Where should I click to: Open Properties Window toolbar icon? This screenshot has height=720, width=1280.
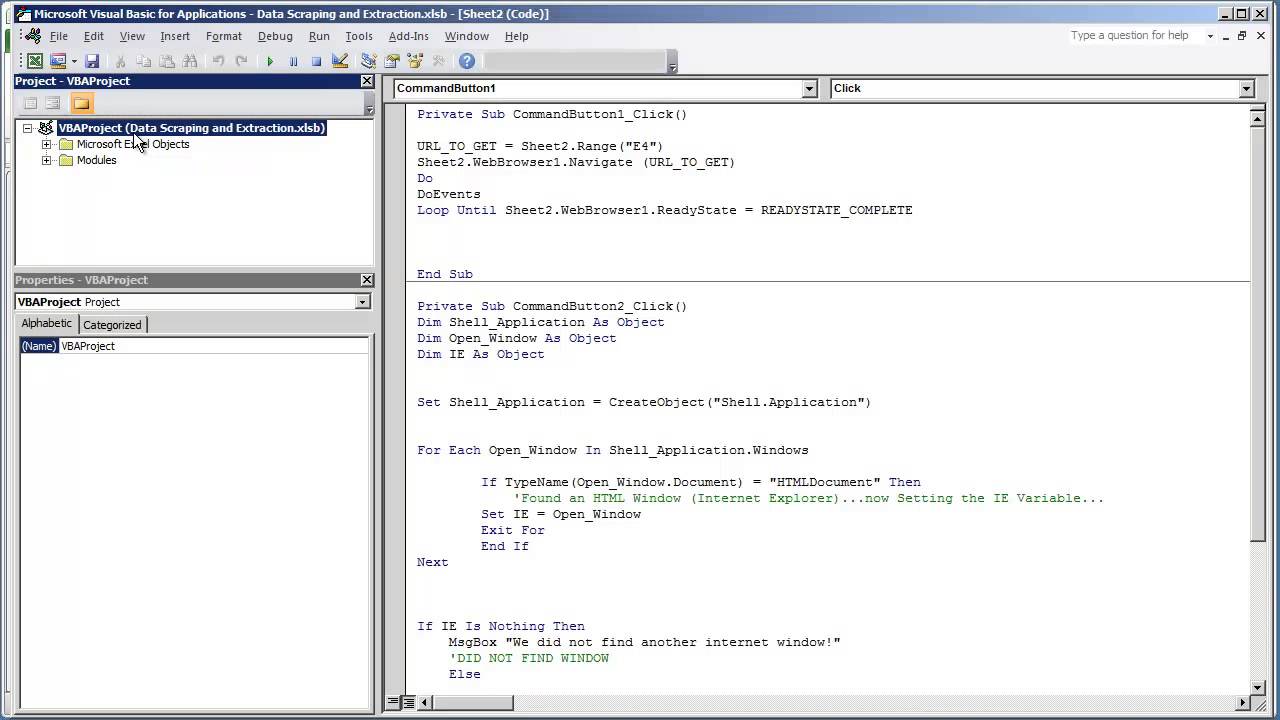[x=392, y=61]
